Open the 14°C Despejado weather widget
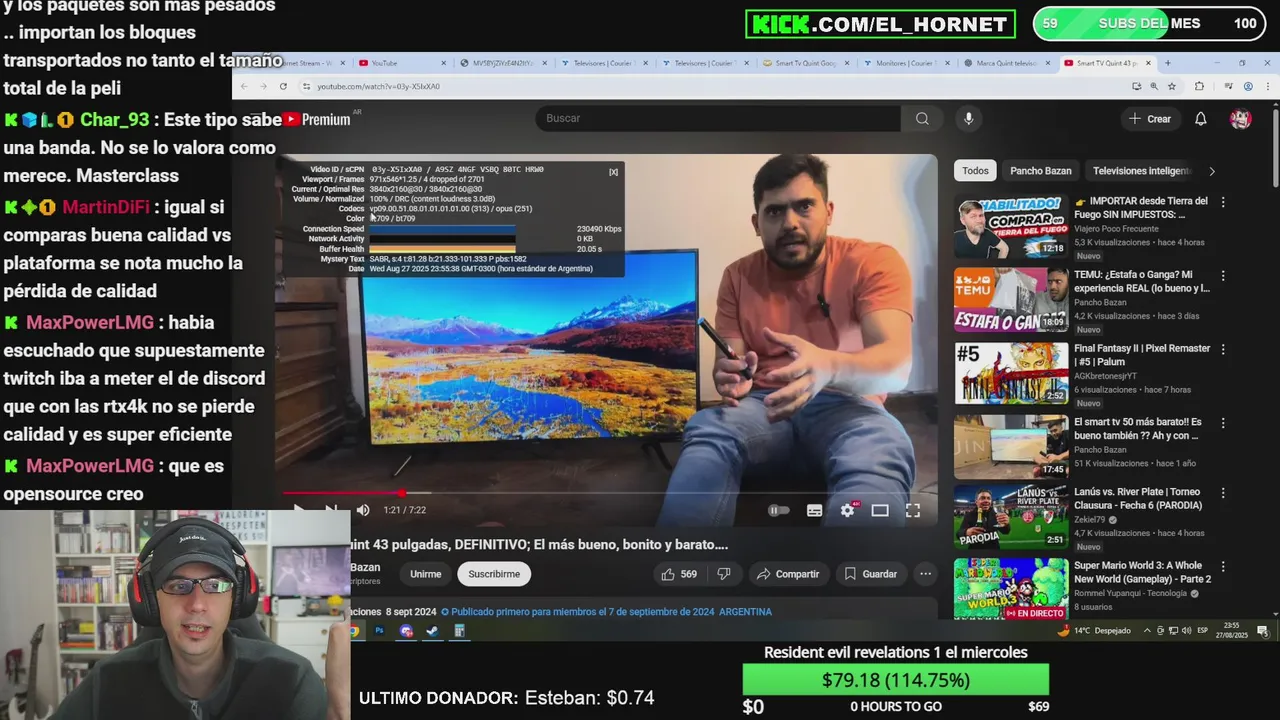1280x720 pixels. tap(1094, 631)
